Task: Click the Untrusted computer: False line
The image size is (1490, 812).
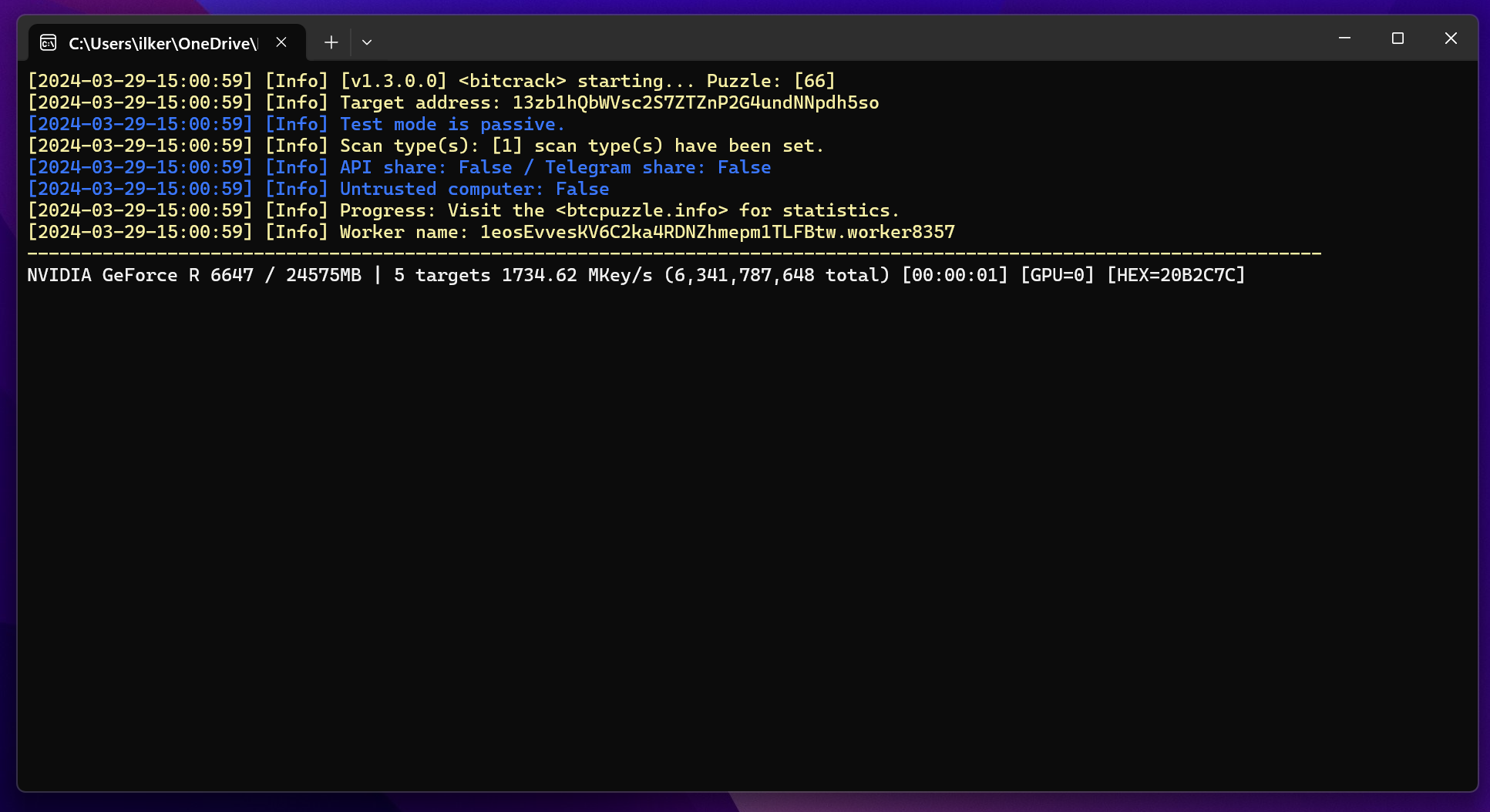Action: click(x=474, y=188)
